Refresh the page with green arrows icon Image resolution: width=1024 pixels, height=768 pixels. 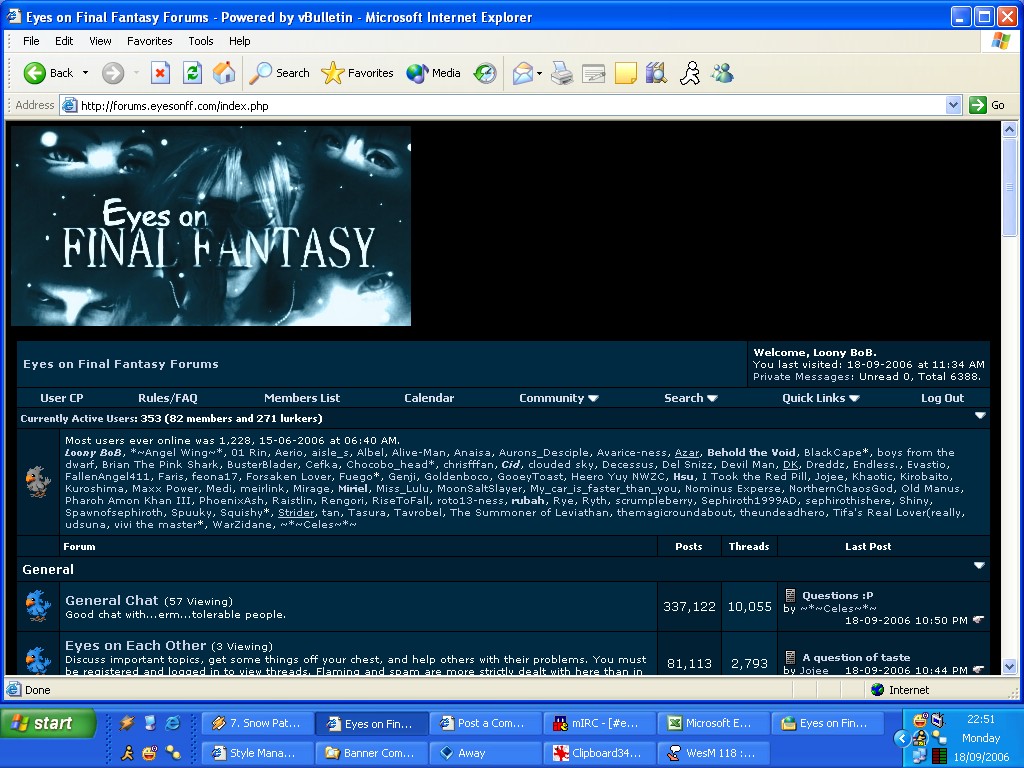[192, 72]
